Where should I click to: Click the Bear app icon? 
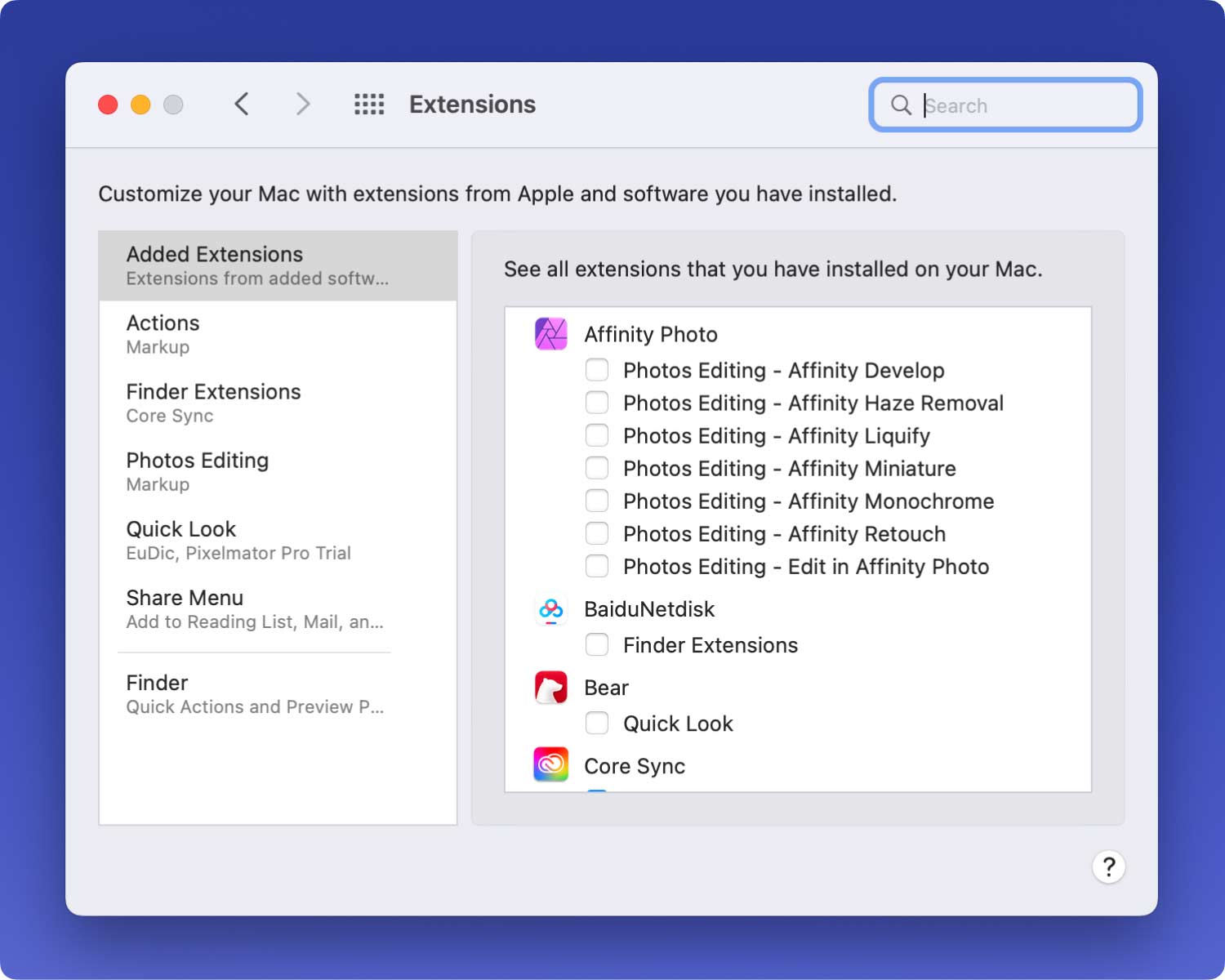point(551,688)
